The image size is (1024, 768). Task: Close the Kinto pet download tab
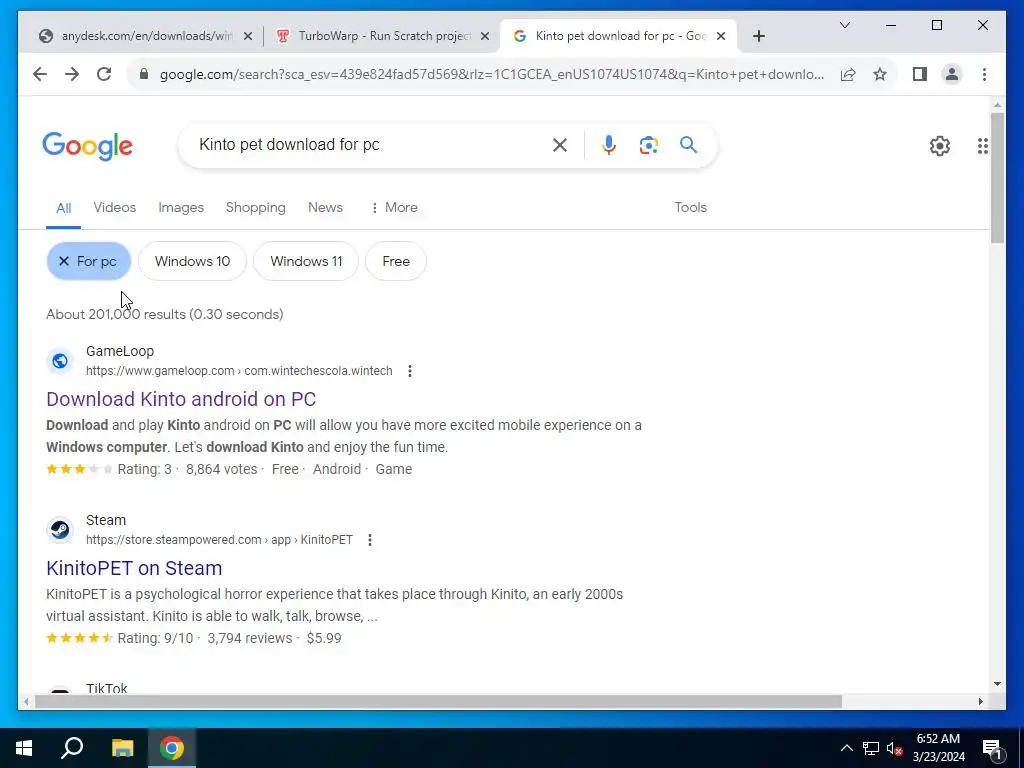[x=721, y=36]
